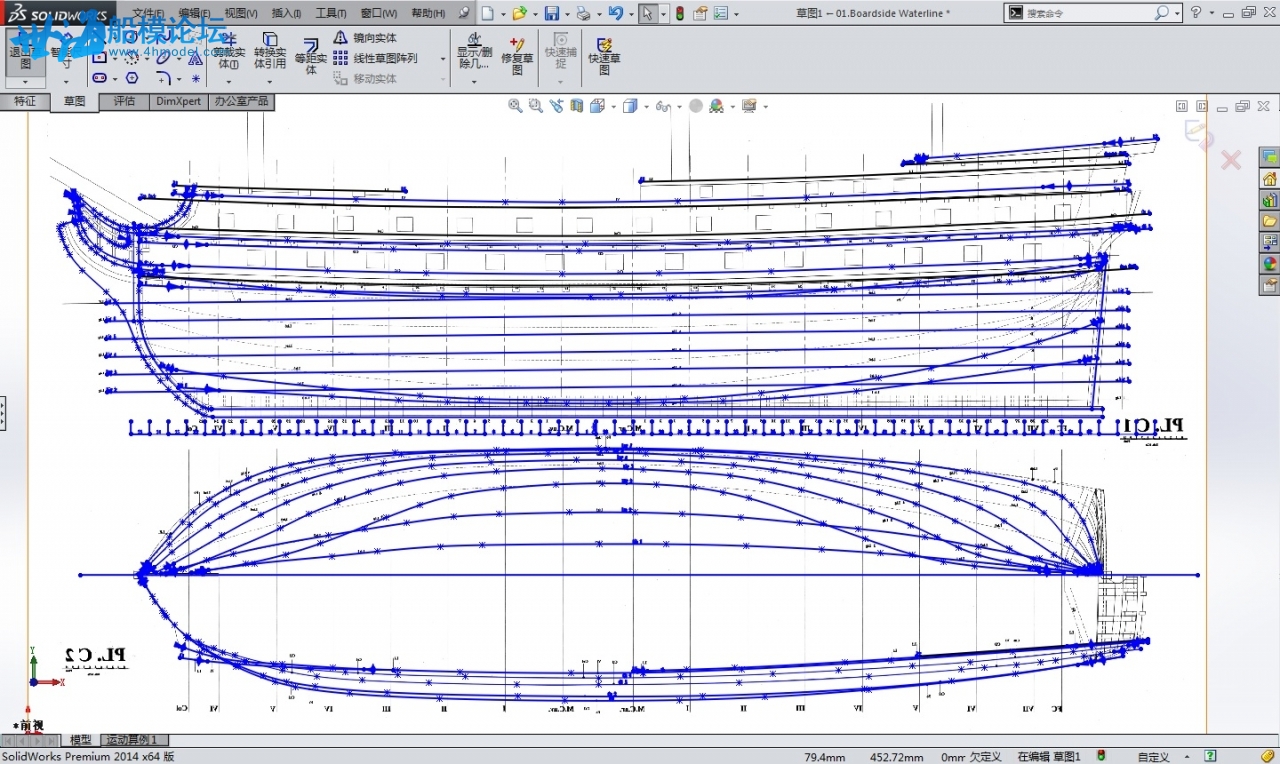1280x764 pixels.
Task: Open the 文件(F) File menu
Action: [148, 13]
